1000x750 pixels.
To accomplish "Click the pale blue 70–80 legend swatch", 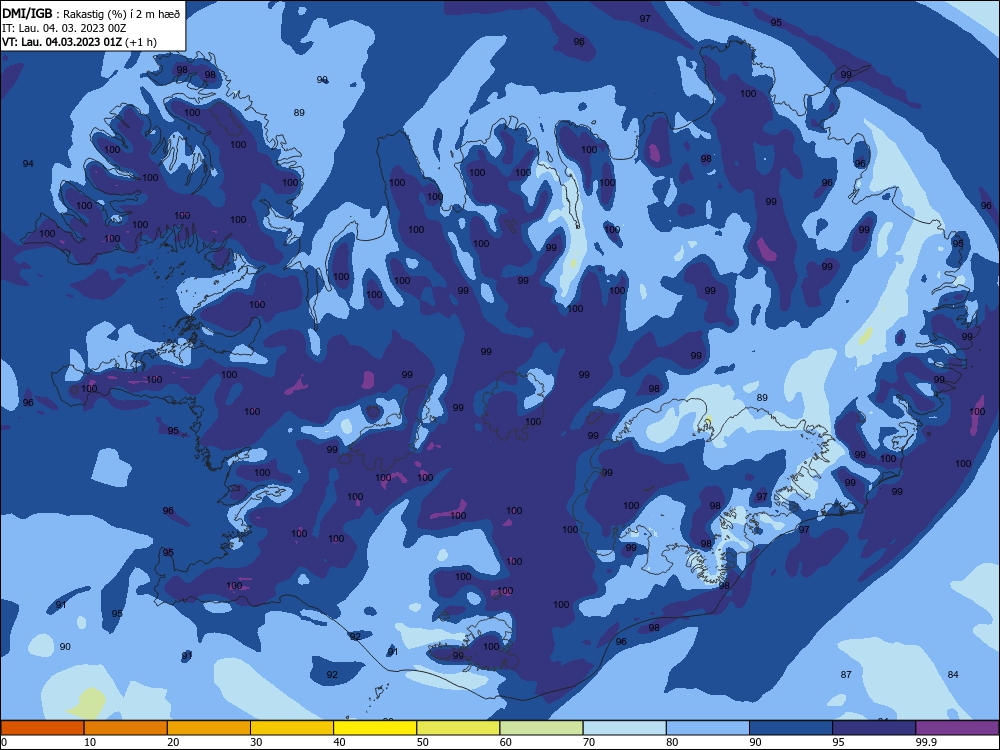I will point(624,728).
